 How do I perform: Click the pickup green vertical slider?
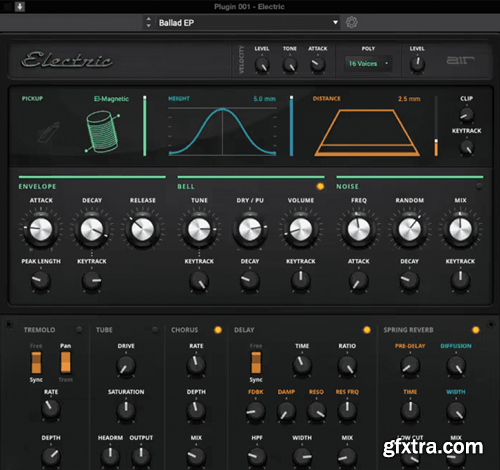click(145, 126)
